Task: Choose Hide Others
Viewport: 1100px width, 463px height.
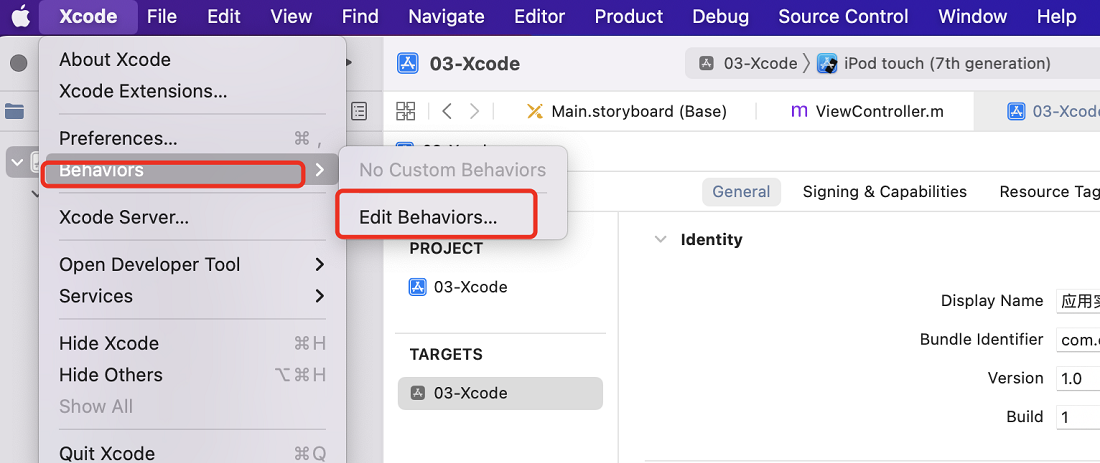Action: point(192,375)
